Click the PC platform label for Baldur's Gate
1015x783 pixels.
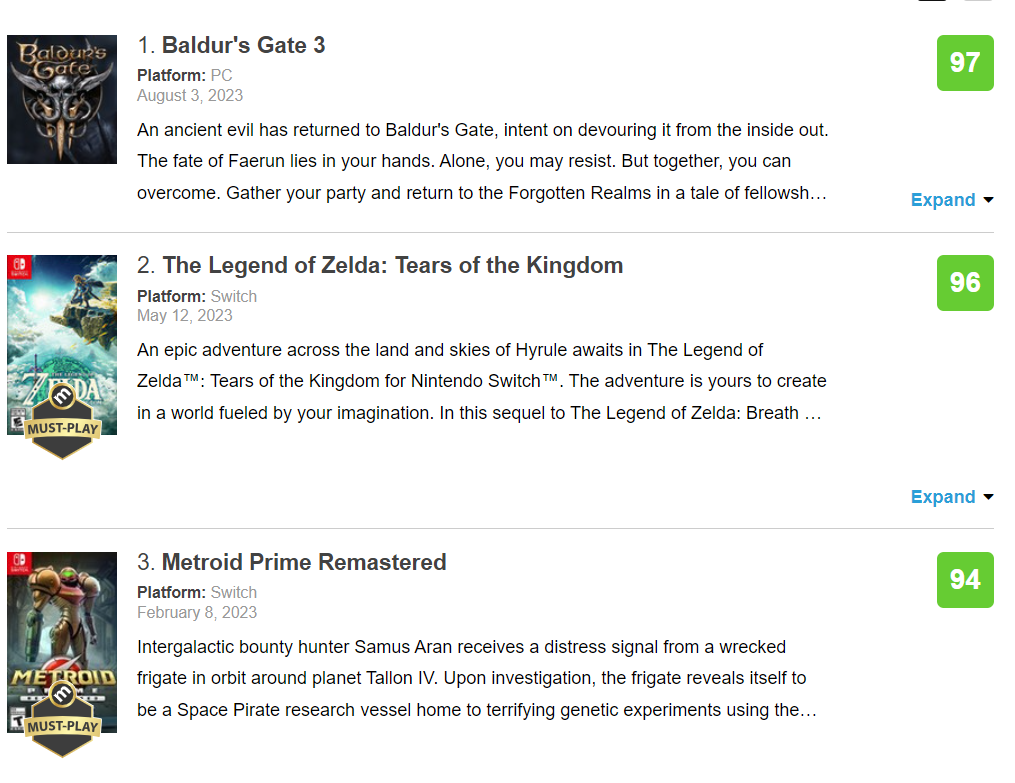click(x=221, y=76)
